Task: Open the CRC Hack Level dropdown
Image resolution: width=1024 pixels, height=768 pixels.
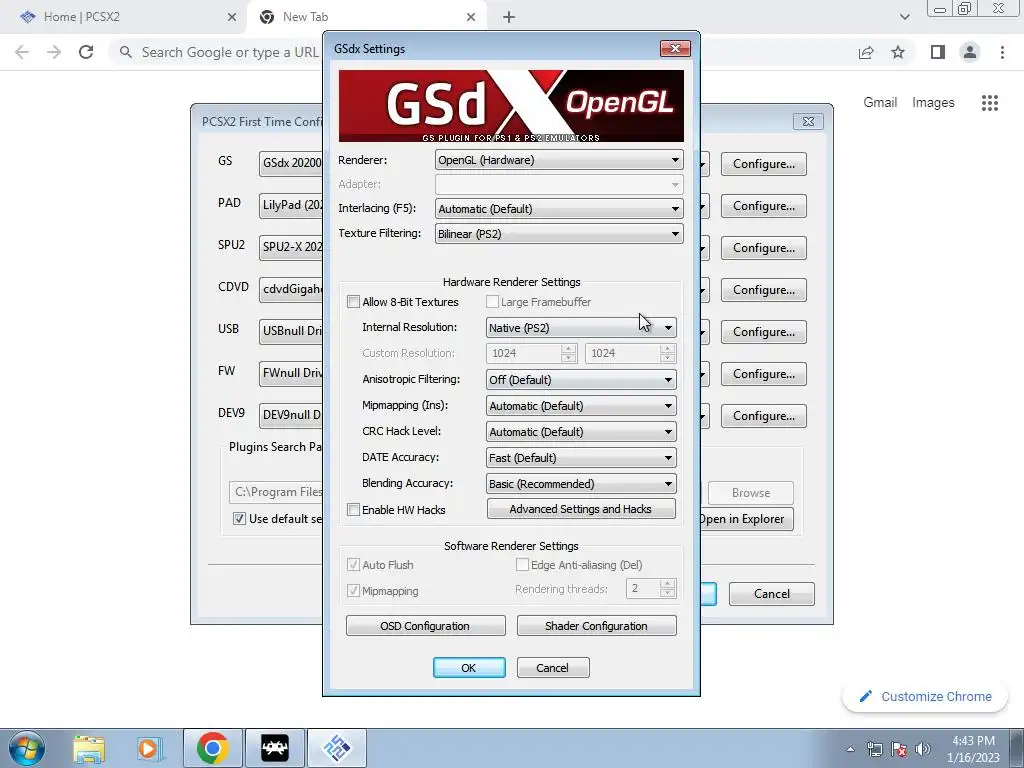Action: [581, 432]
